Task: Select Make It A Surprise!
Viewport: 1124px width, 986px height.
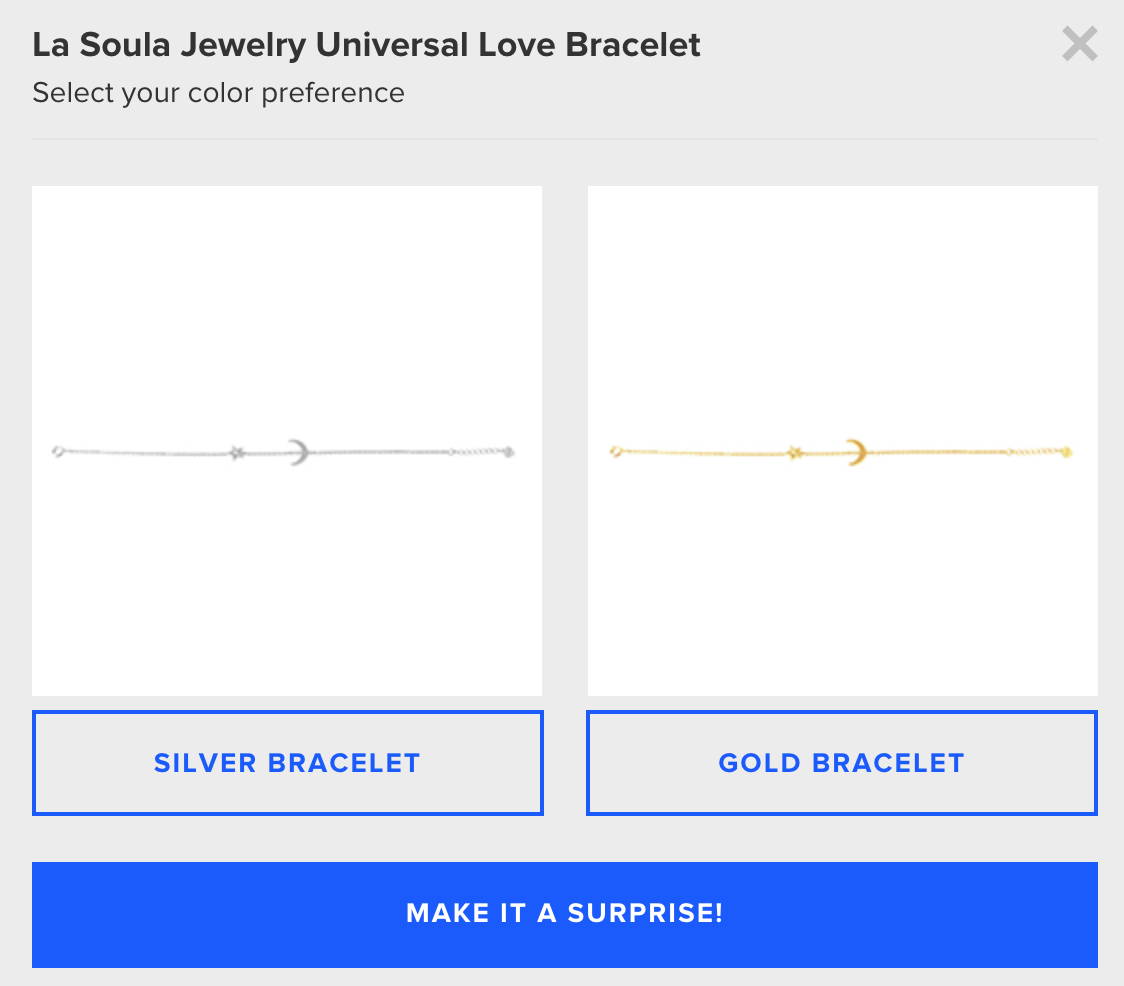Action: coord(565,914)
